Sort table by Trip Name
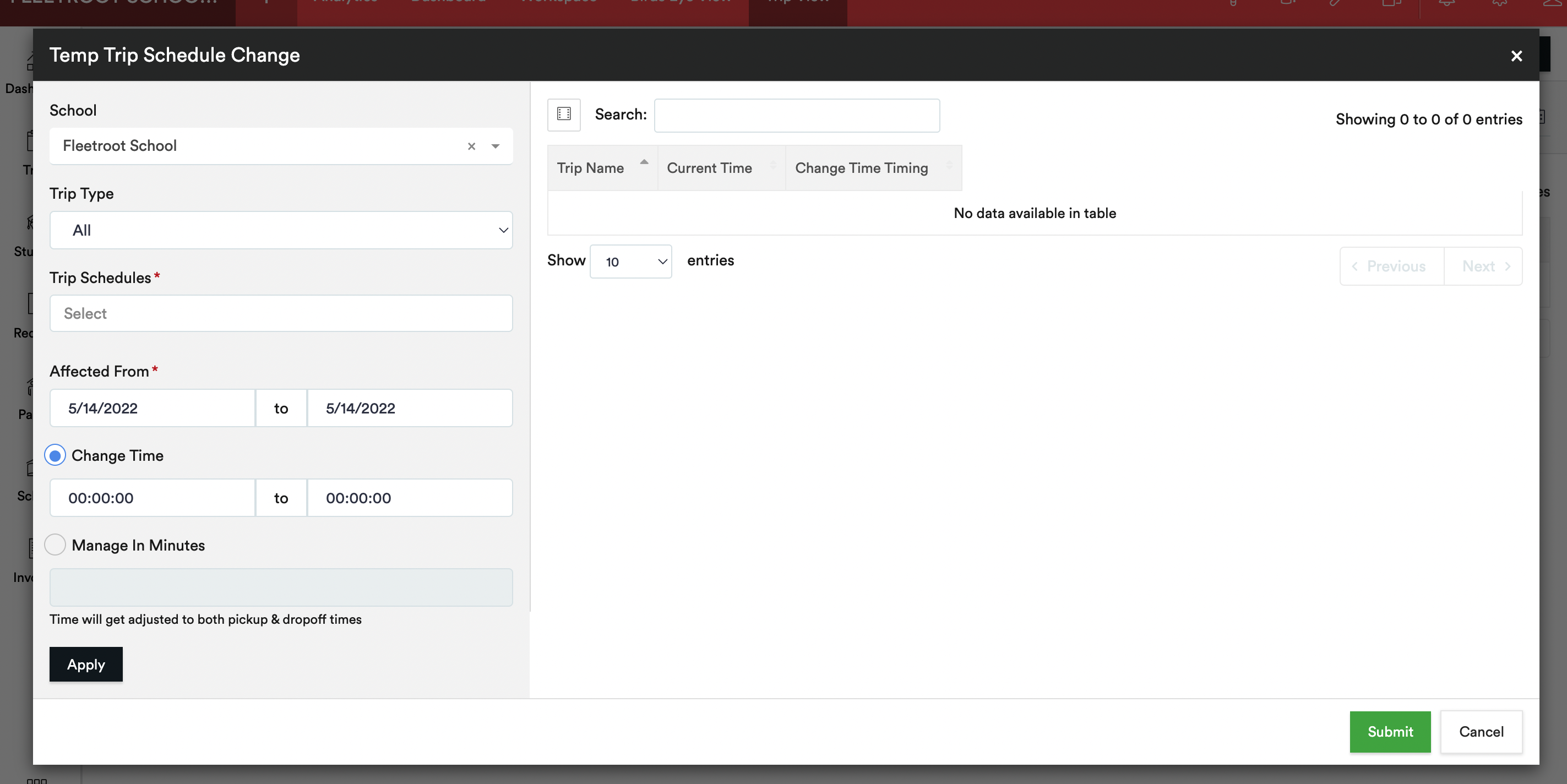The width and height of the screenshot is (1567, 784). coord(602,168)
